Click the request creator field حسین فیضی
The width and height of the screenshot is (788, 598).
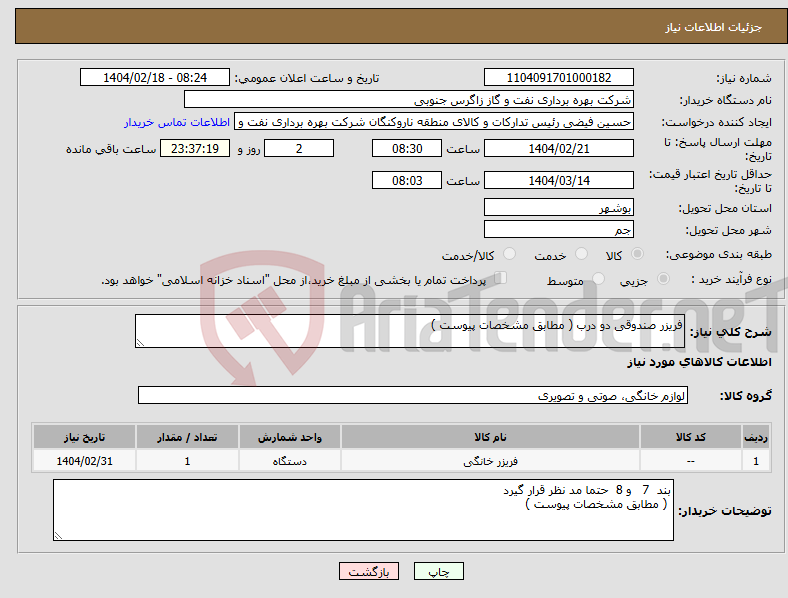434,122
